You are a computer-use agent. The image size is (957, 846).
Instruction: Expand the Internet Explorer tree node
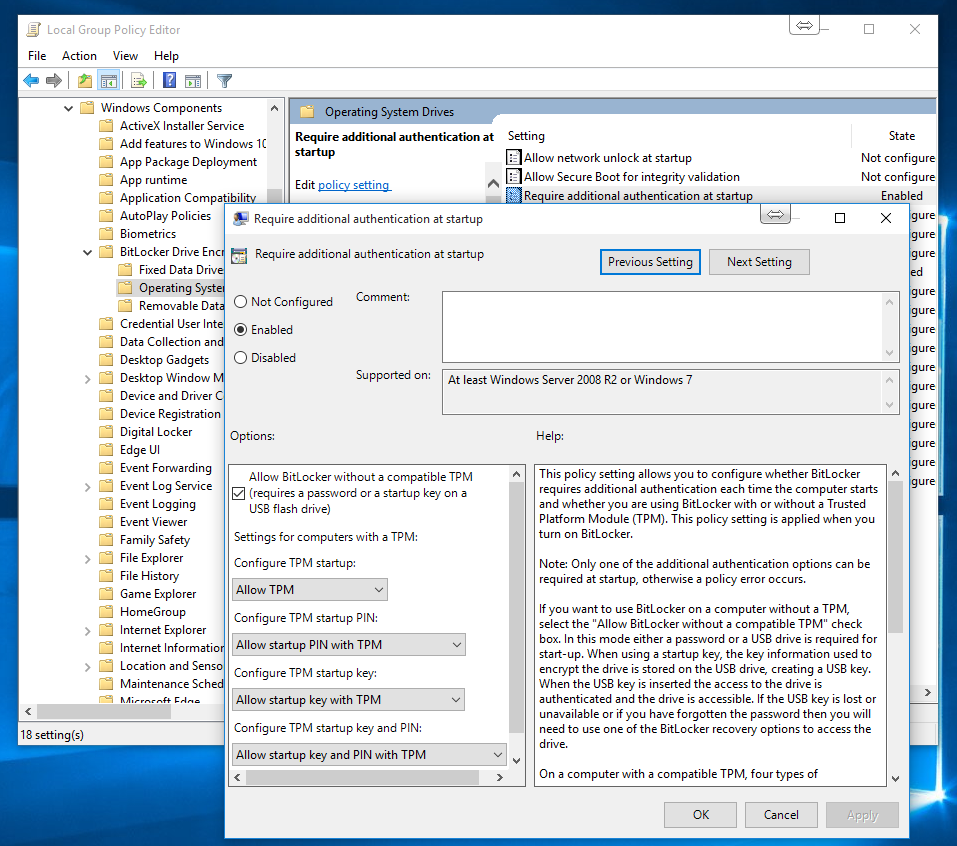88,630
